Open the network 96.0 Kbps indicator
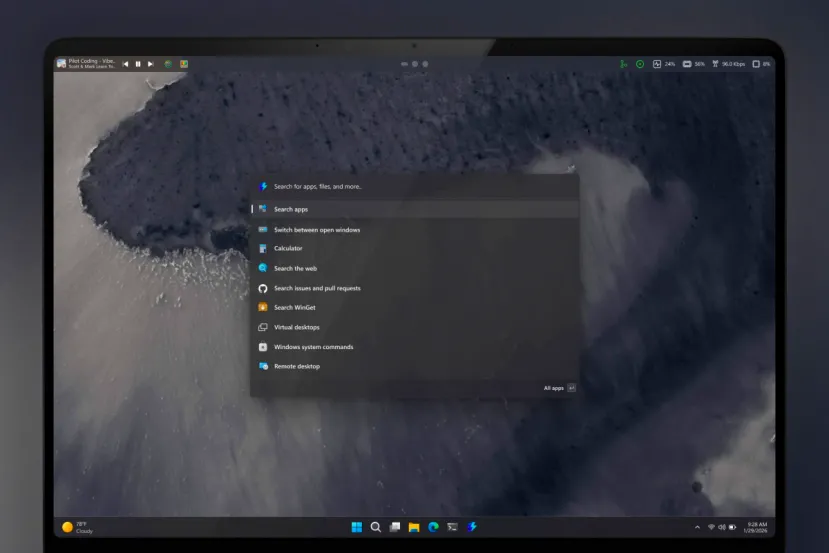829x553 pixels. click(x=729, y=64)
